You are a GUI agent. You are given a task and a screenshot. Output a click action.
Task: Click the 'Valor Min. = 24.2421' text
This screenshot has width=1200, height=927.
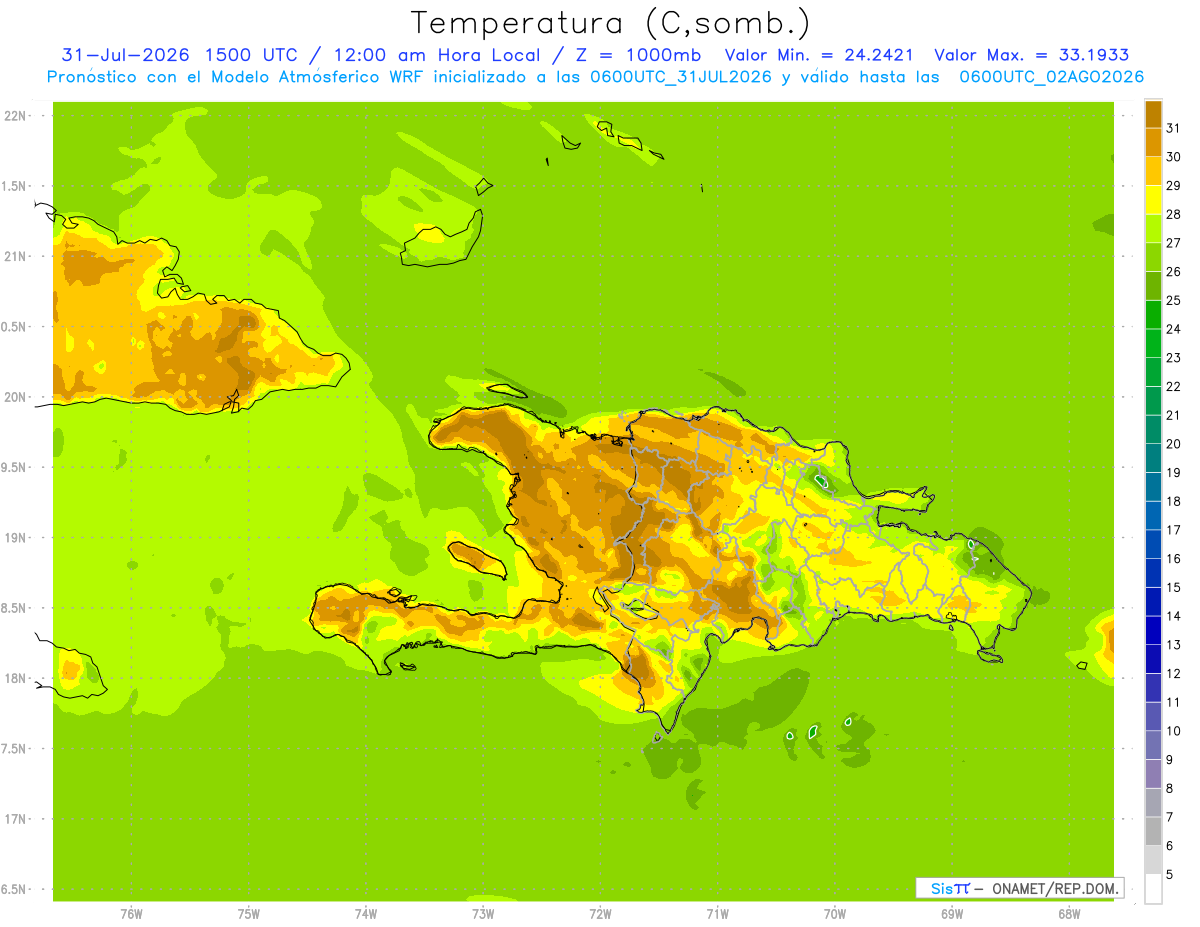pos(820,55)
